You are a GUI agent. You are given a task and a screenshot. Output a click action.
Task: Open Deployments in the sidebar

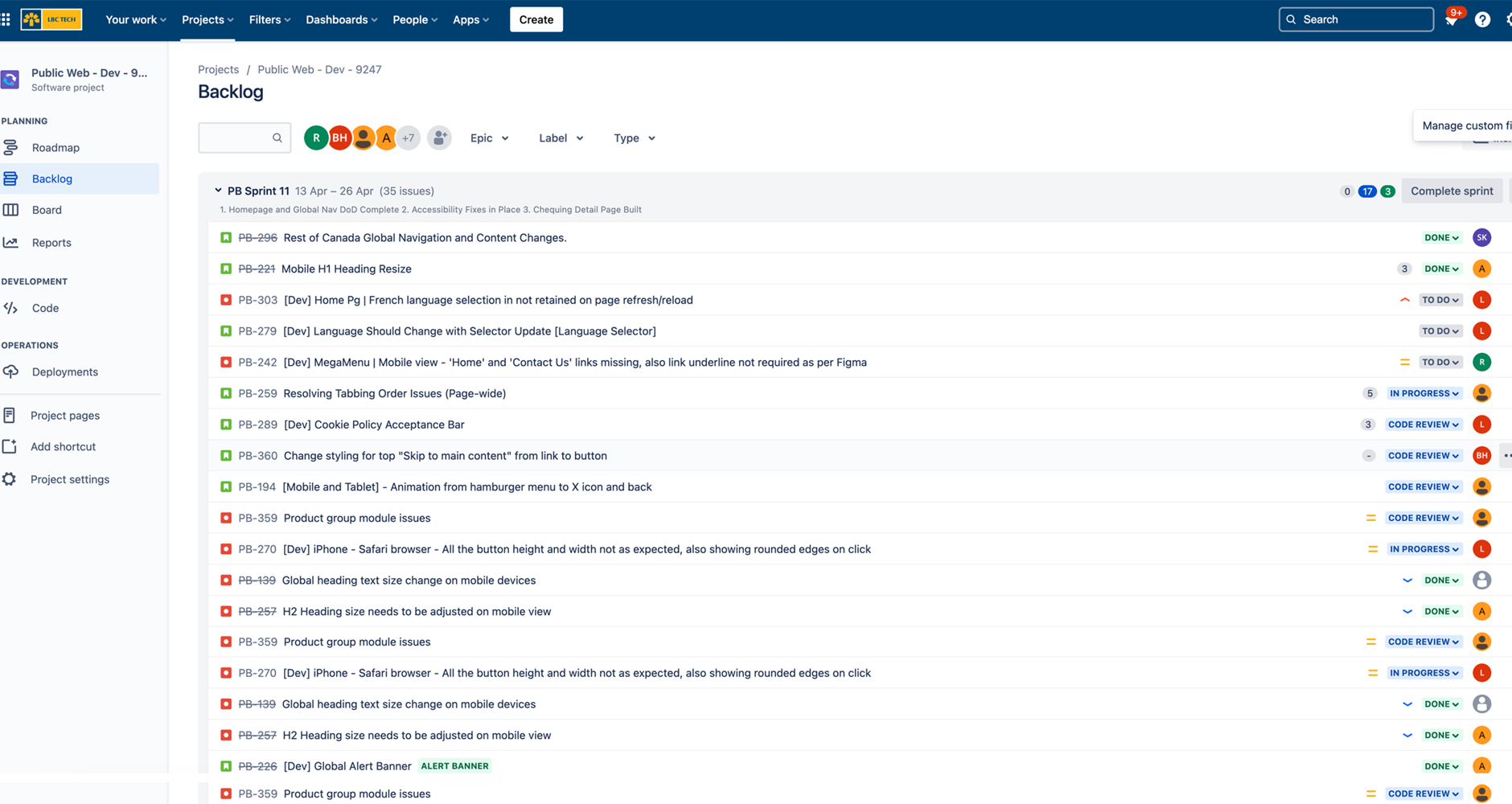64,372
